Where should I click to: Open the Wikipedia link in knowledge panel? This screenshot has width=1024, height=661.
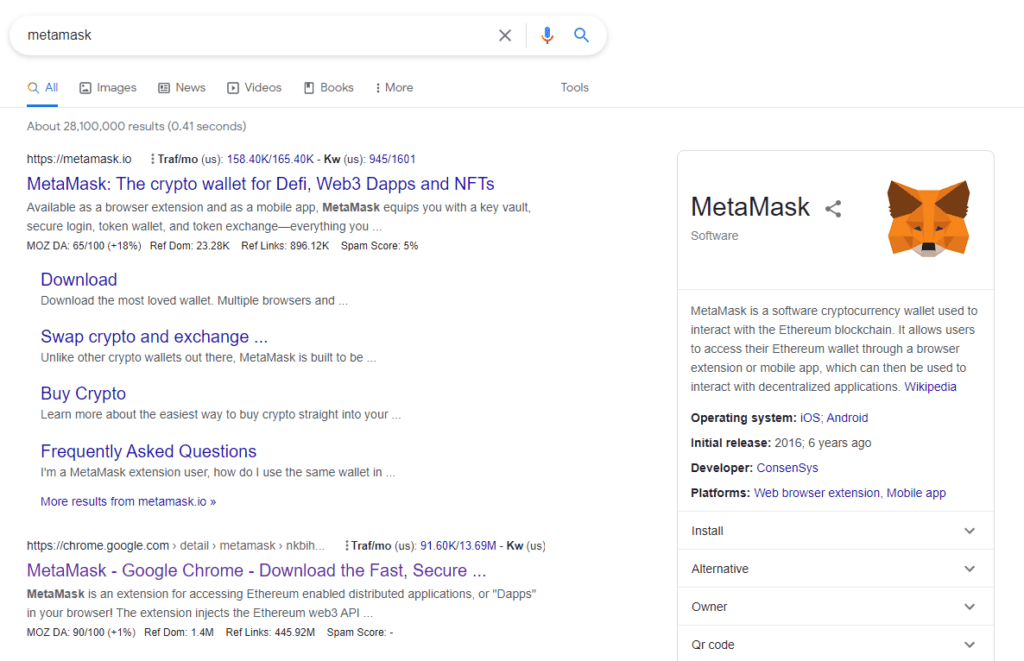pyautogui.click(x=930, y=387)
